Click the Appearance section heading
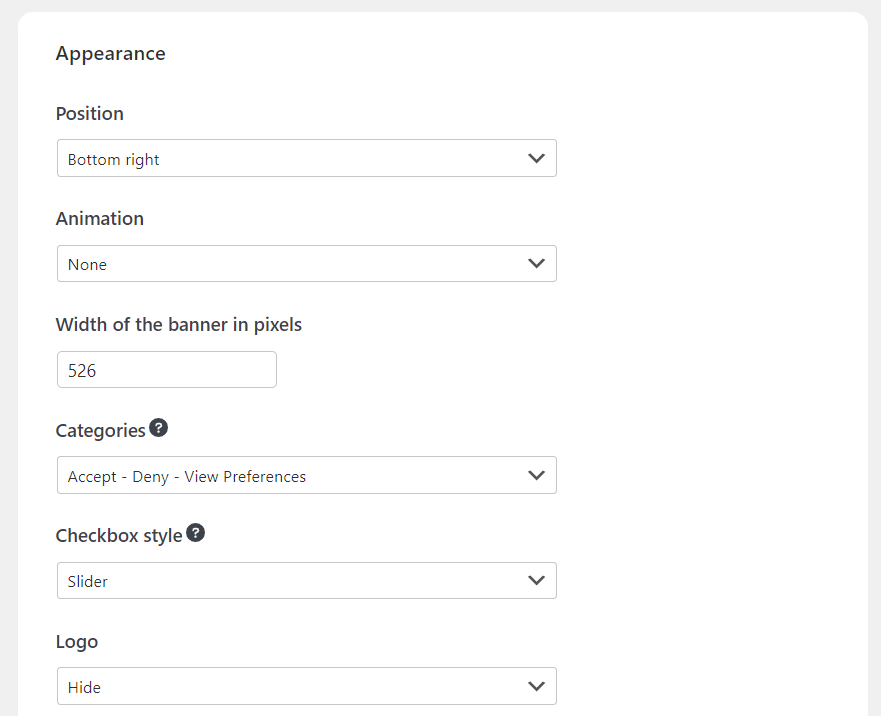The height and width of the screenshot is (716, 881). click(x=110, y=54)
